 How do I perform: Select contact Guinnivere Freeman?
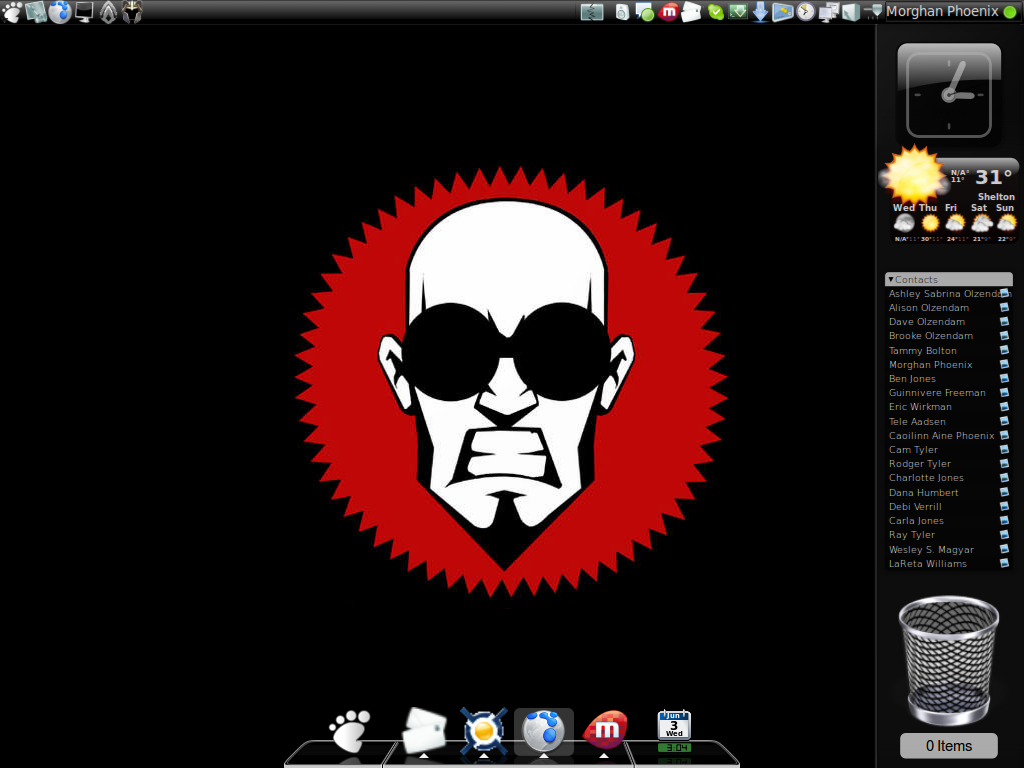tap(937, 393)
